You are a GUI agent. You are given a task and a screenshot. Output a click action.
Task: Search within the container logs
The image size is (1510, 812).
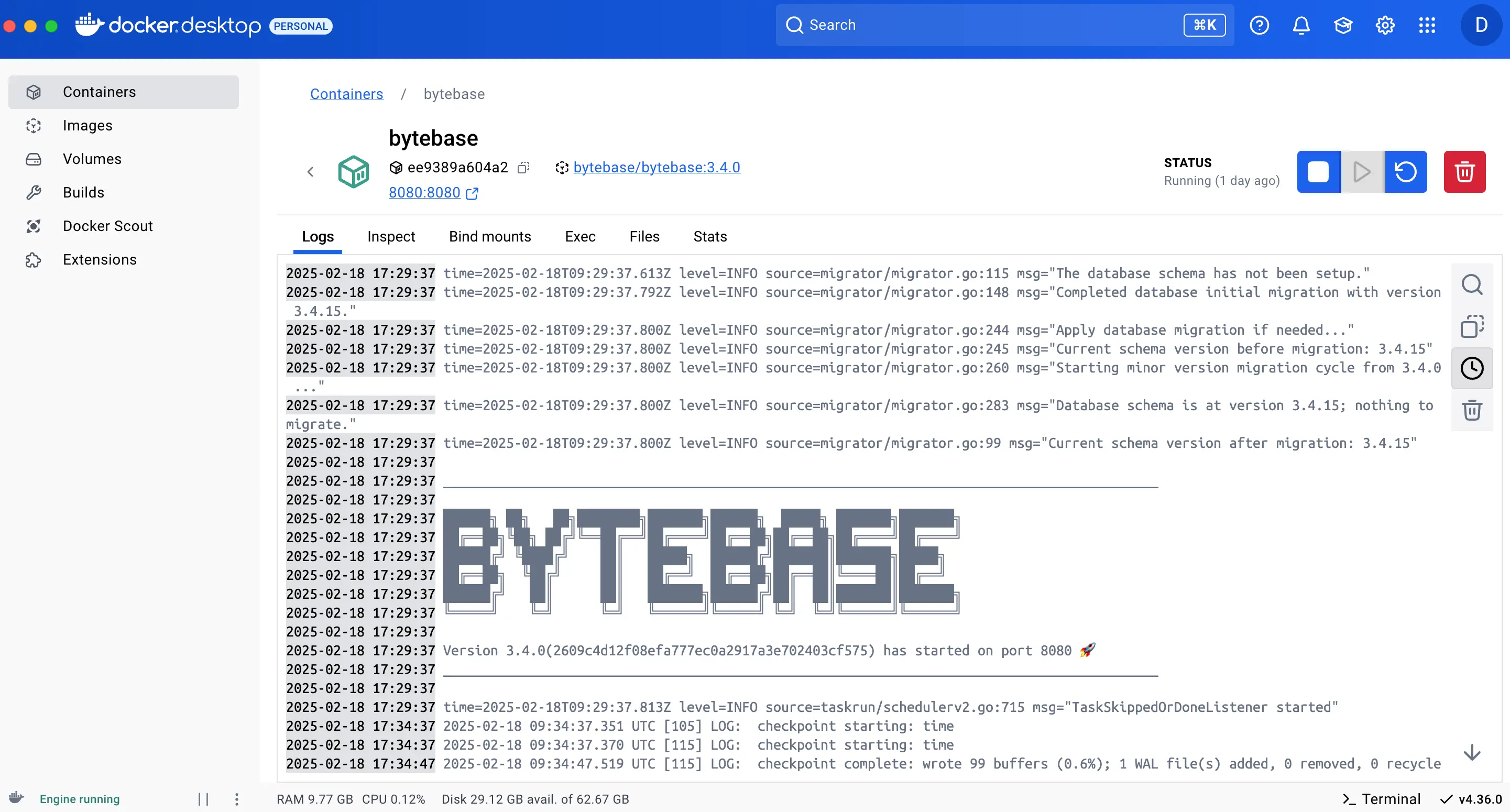1472,284
